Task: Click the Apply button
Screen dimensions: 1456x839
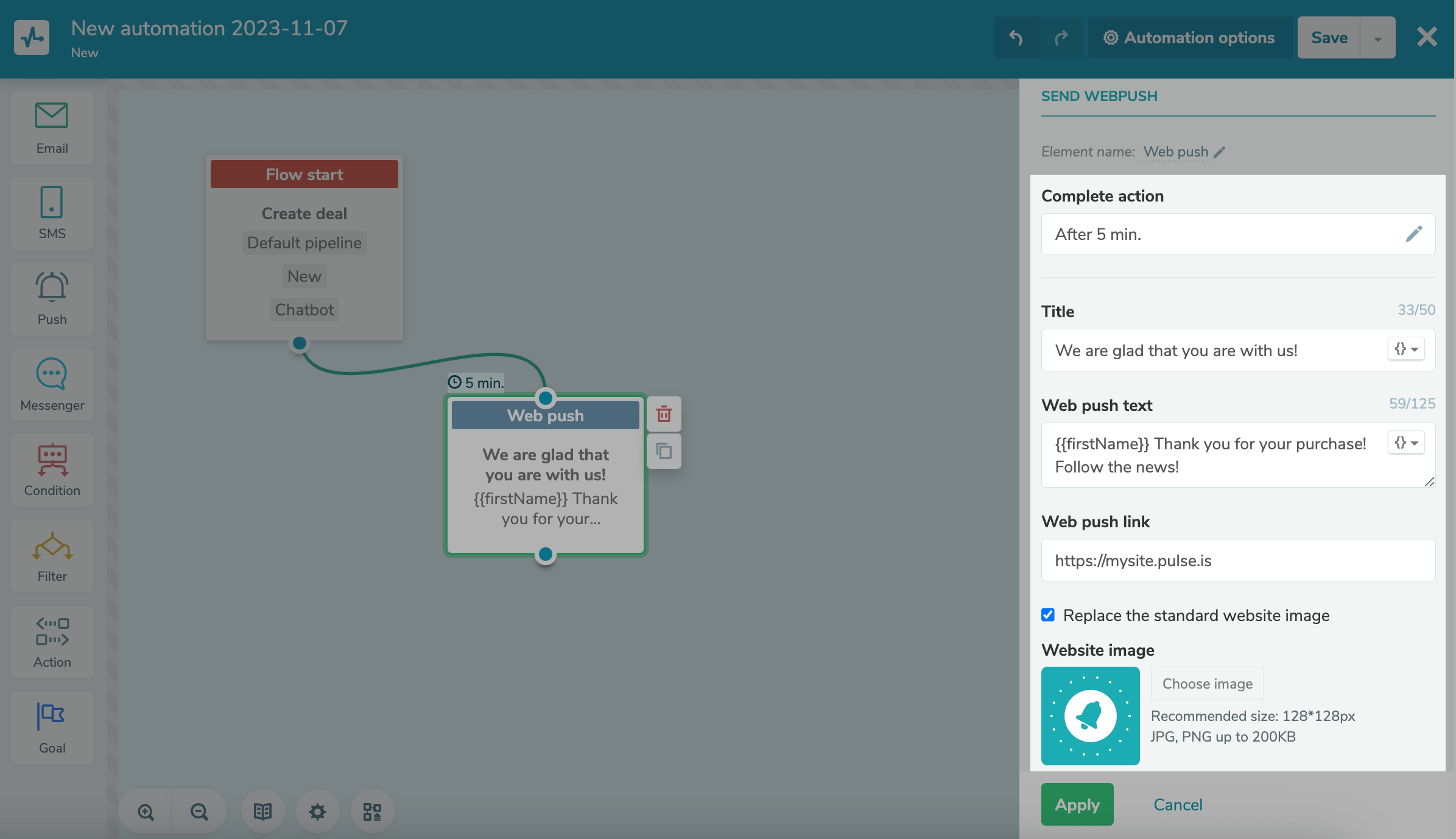Action: (1077, 804)
